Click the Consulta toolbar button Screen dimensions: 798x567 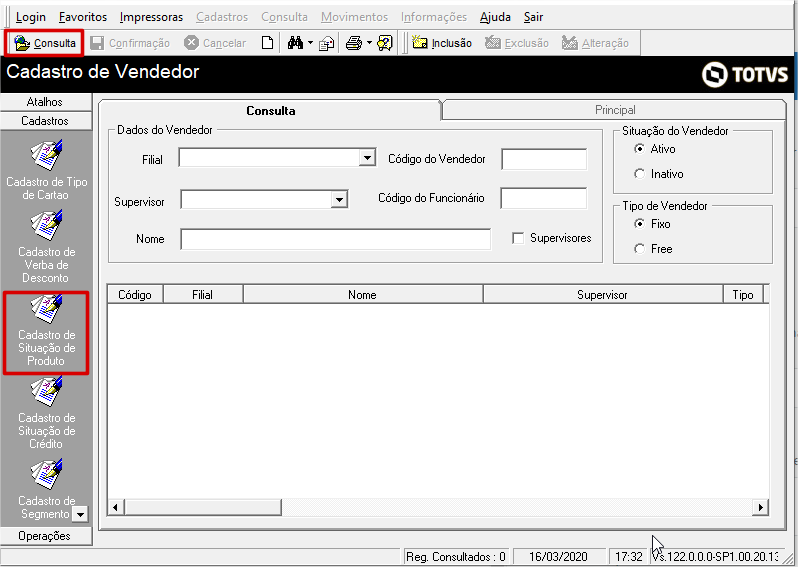(45, 43)
